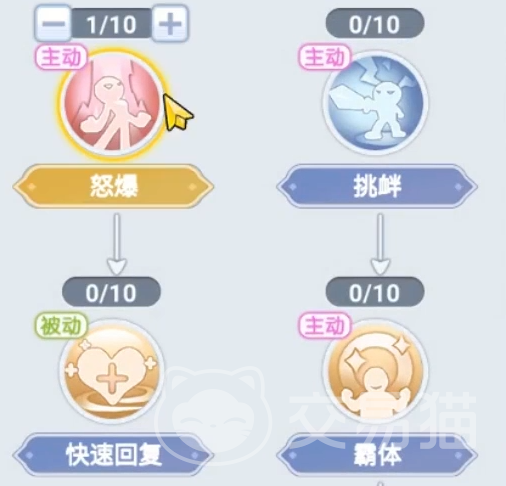The height and width of the screenshot is (486, 506).
Task: Select the 快速回复 heart skill icon
Action: (x=112, y=372)
